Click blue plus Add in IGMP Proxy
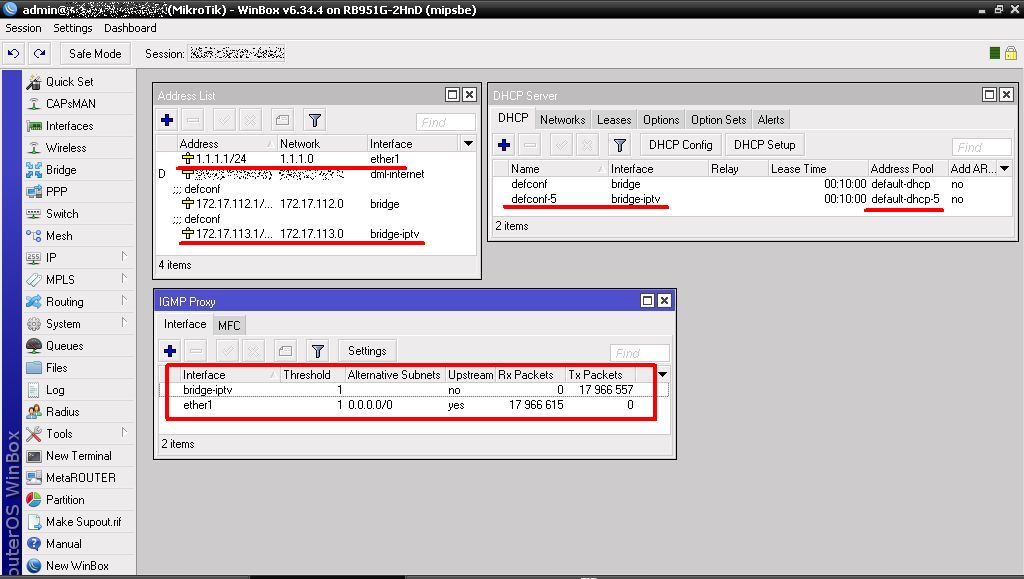Screen dimensions: 1024x579 pyautogui.click(x=170, y=351)
